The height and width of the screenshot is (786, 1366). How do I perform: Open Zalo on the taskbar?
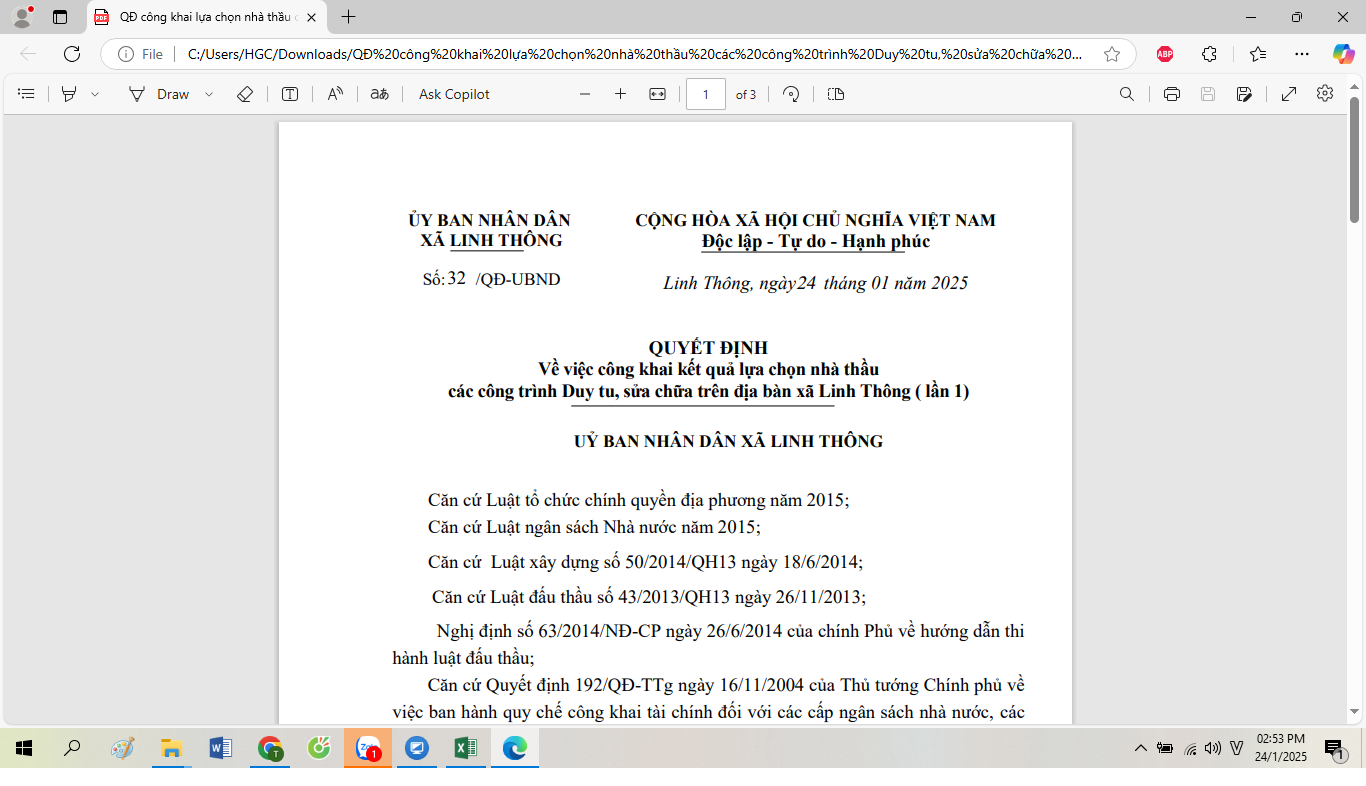tap(368, 748)
